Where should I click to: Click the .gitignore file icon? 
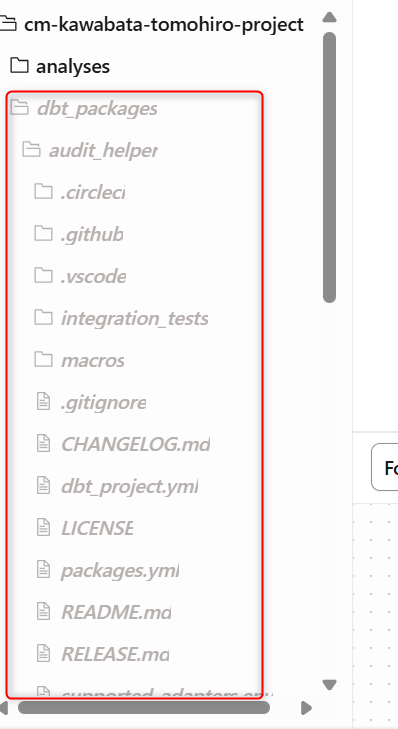[43, 401]
